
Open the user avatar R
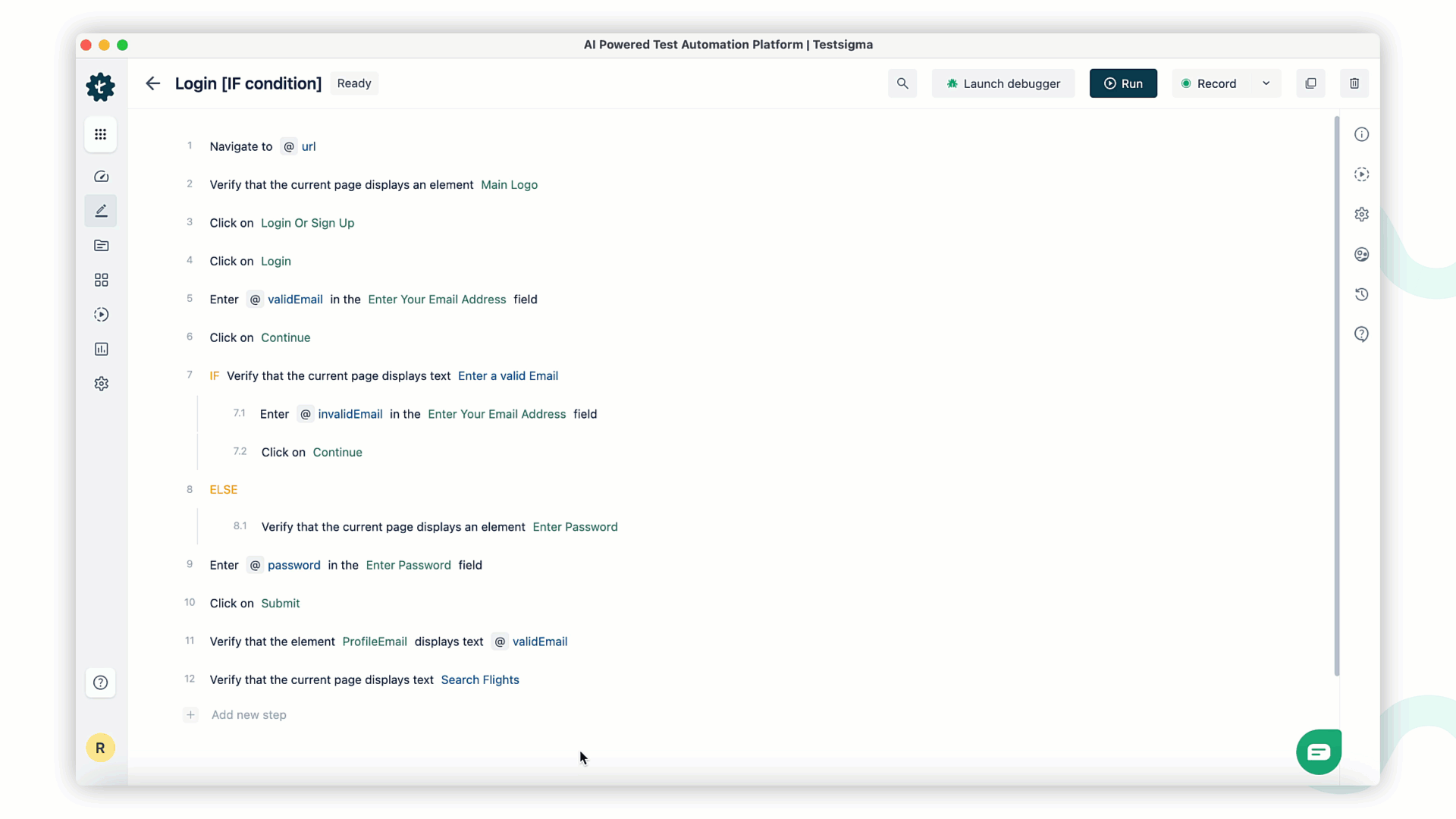[x=100, y=748]
